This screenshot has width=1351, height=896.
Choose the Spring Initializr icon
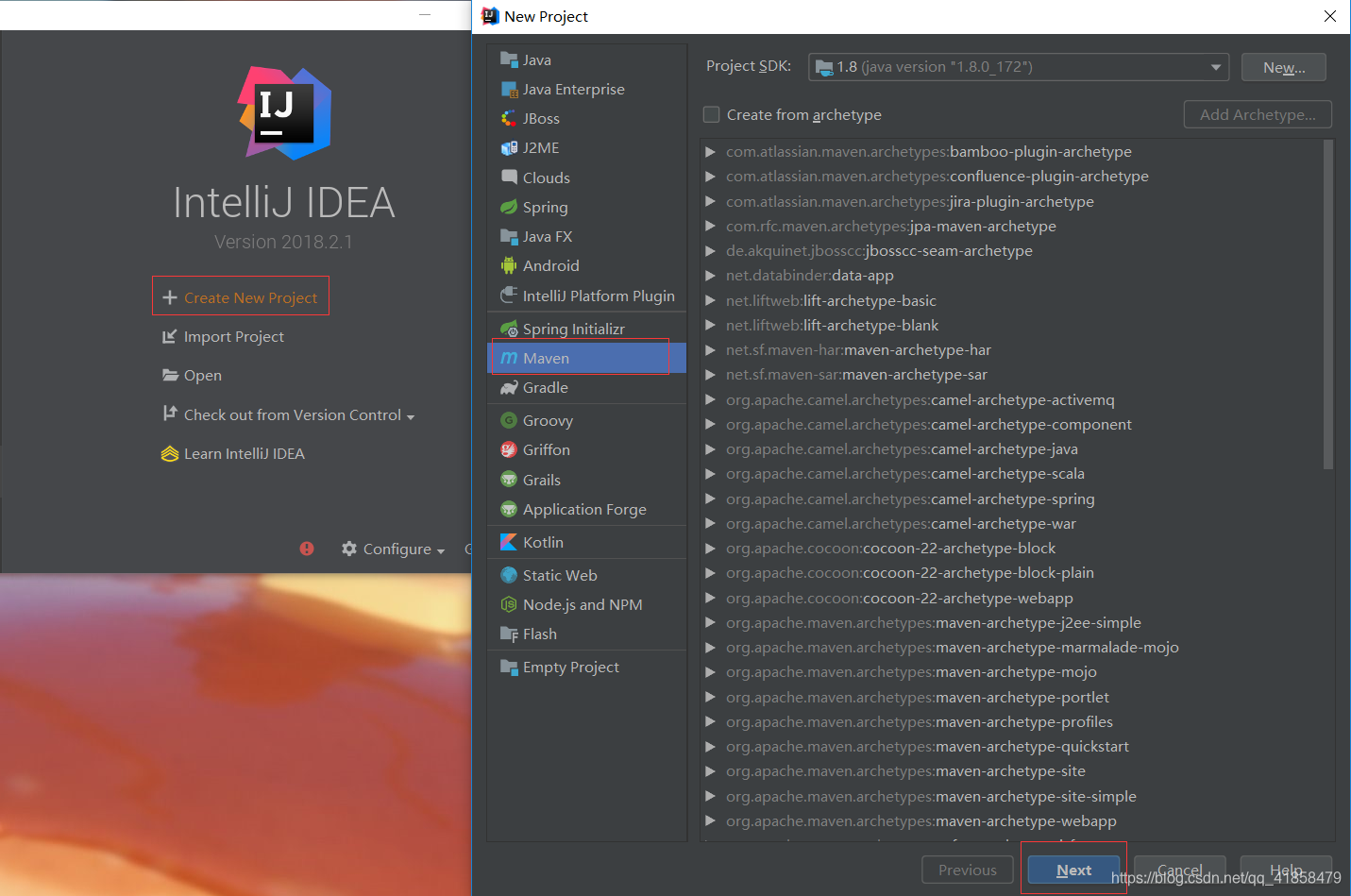click(509, 329)
